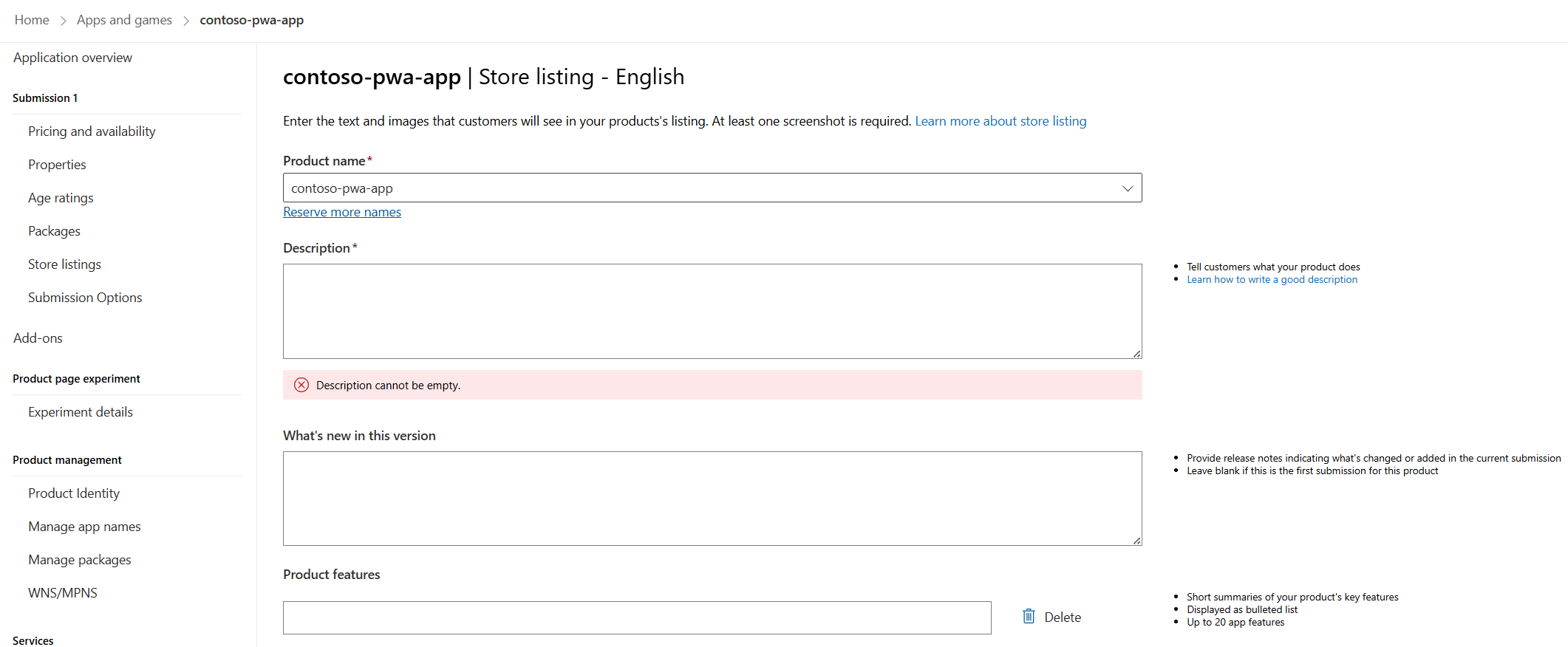Screen dimensions: 1568x647
Task: Navigate to Apps and games breadcrumb
Action: (124, 20)
